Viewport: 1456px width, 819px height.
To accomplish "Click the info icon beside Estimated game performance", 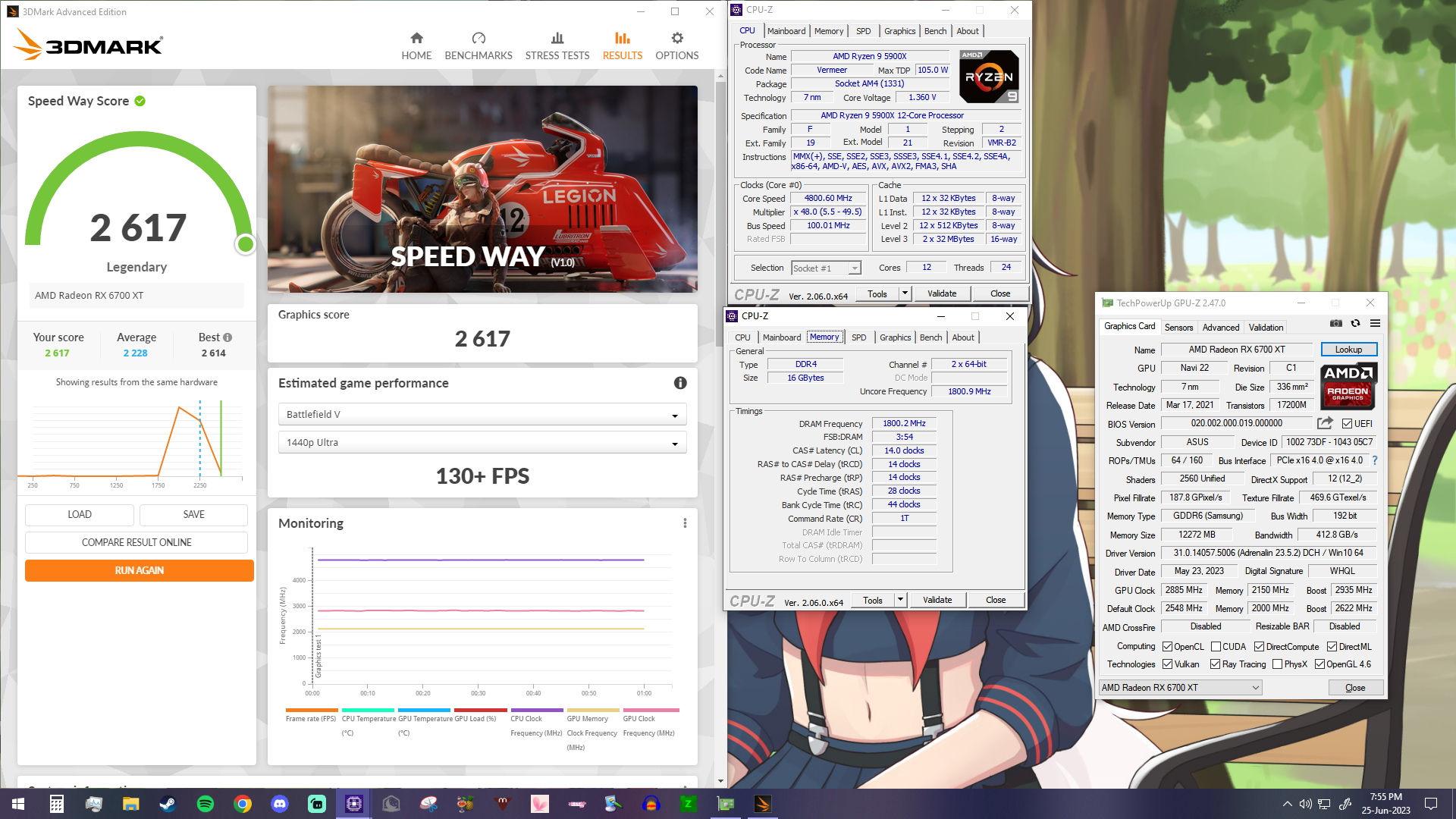I will coord(680,383).
